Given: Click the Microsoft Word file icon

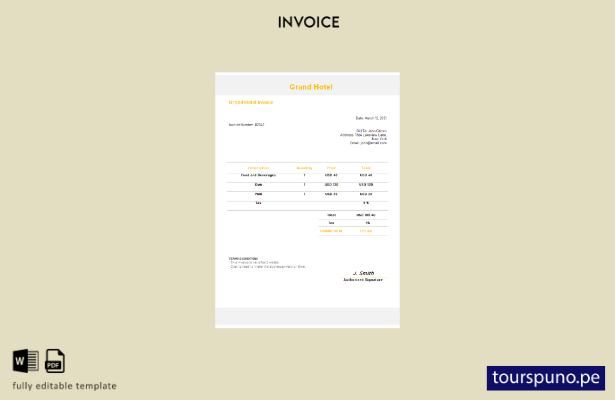Looking at the screenshot, I should click(x=25, y=361).
